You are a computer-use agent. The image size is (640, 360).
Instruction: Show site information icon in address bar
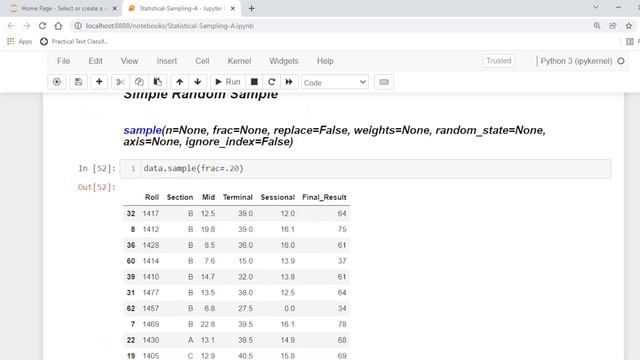[78, 26]
